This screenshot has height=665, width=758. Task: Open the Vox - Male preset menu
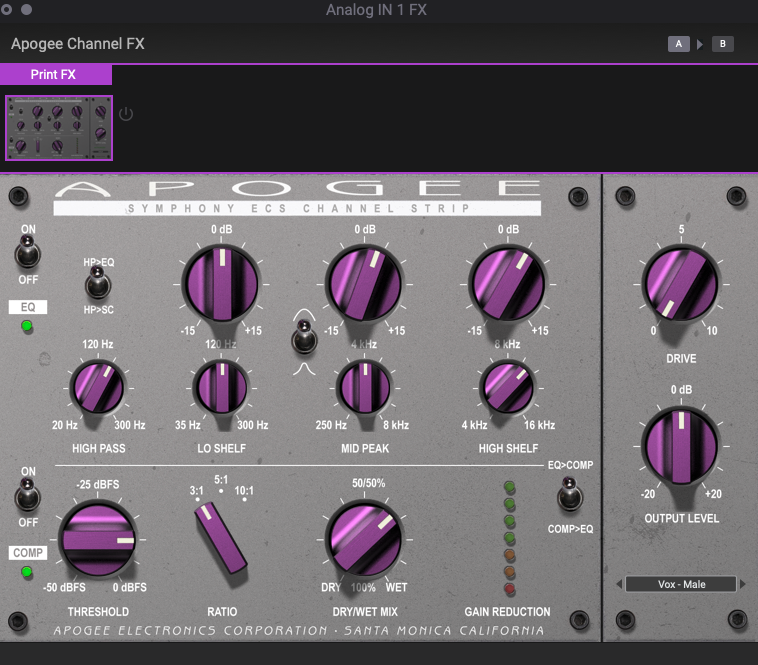[681, 584]
